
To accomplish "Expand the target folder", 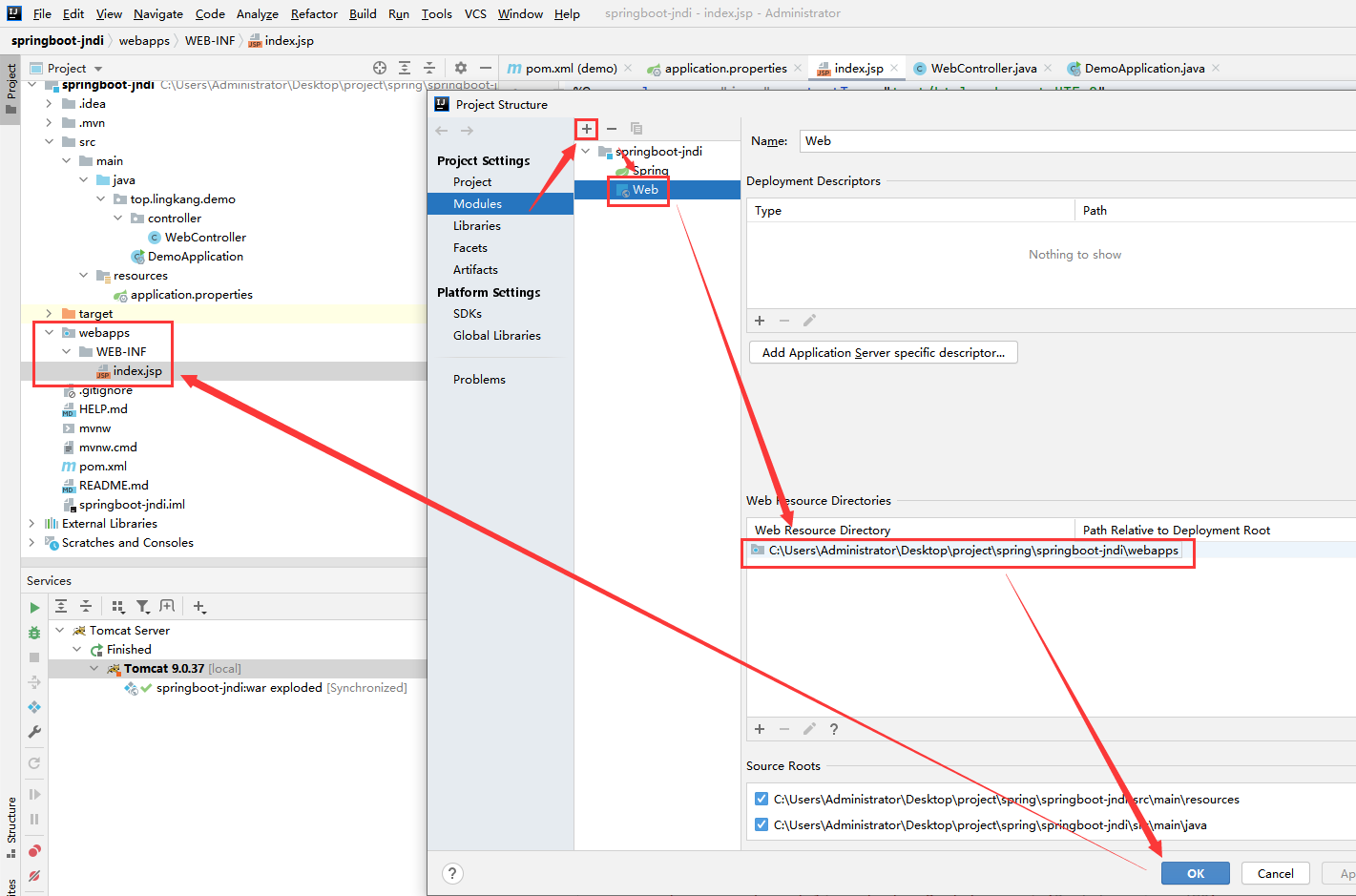I will (49, 314).
